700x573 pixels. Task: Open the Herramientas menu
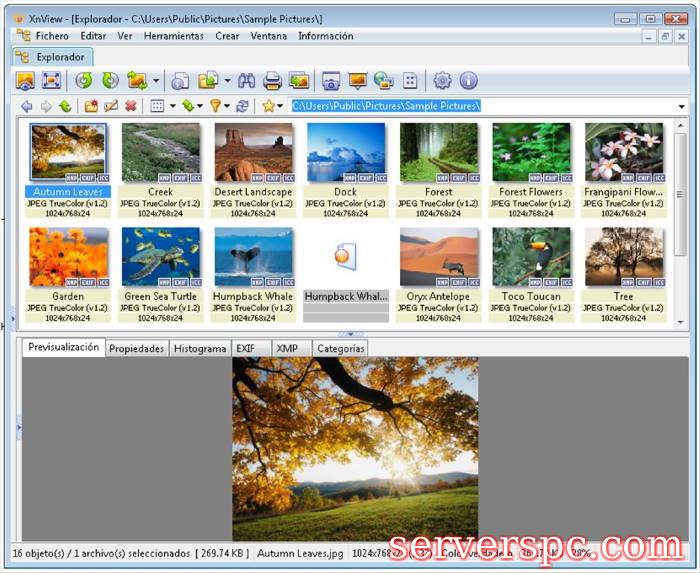coord(173,36)
